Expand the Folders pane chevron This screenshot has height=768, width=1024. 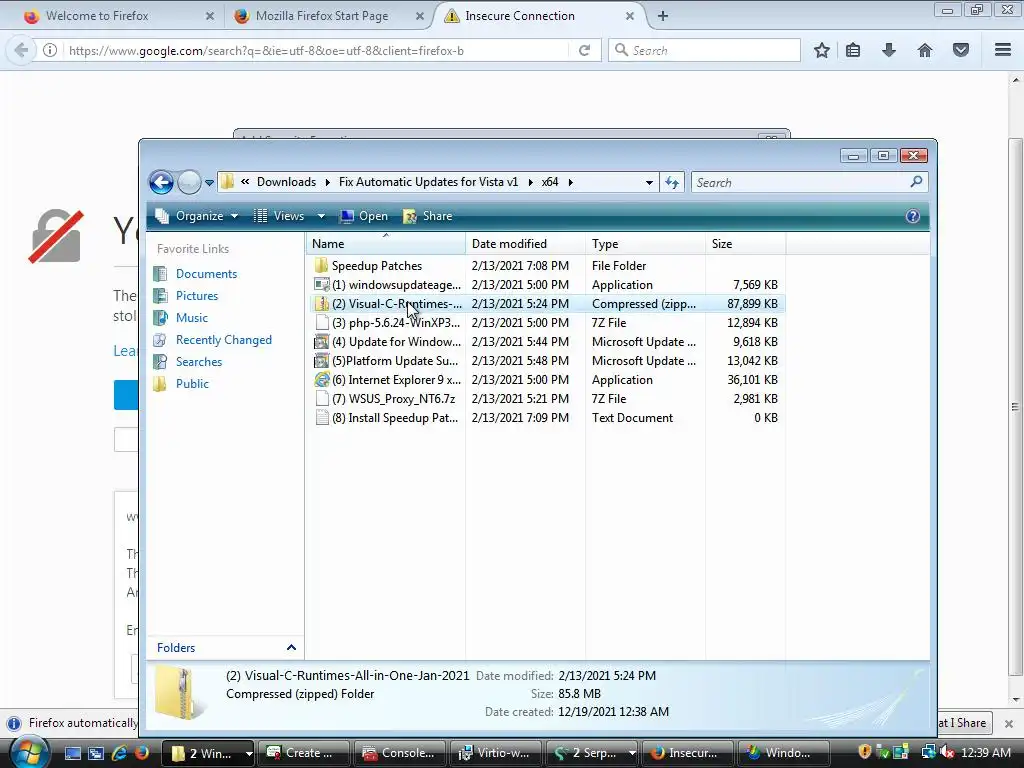[291, 648]
